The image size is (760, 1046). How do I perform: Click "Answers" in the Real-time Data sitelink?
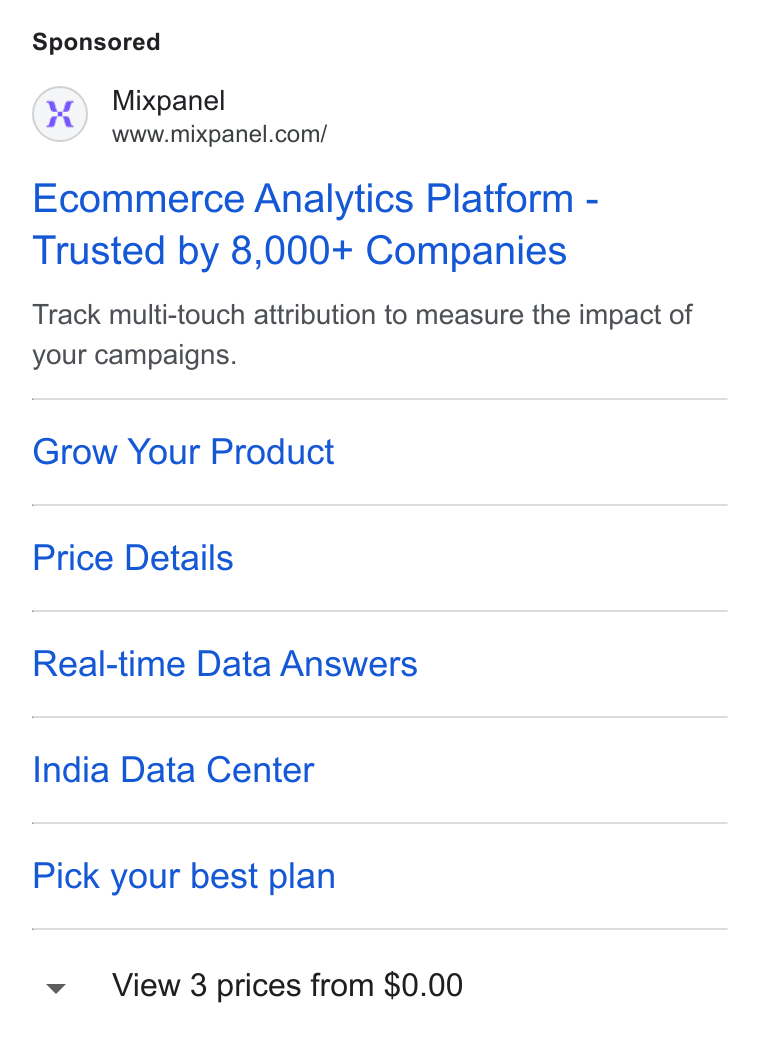coord(349,664)
